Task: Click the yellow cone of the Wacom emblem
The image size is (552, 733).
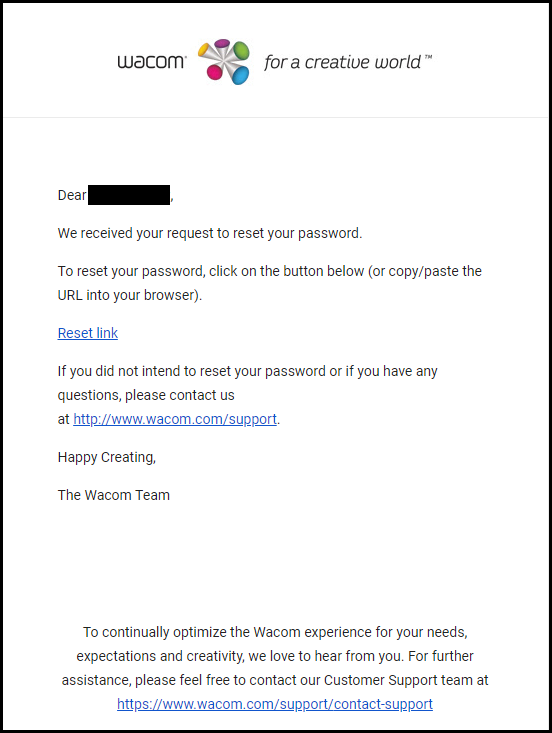Action: coord(206,50)
